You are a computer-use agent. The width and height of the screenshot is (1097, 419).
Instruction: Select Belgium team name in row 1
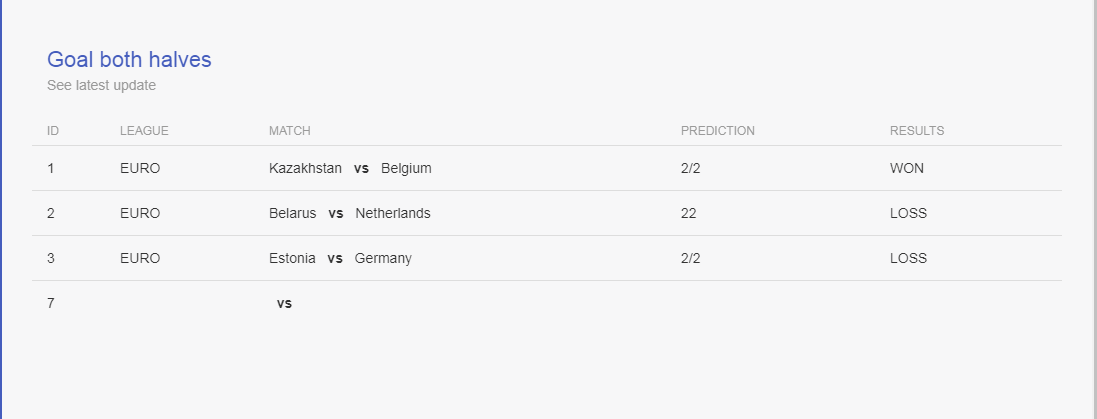pos(406,169)
